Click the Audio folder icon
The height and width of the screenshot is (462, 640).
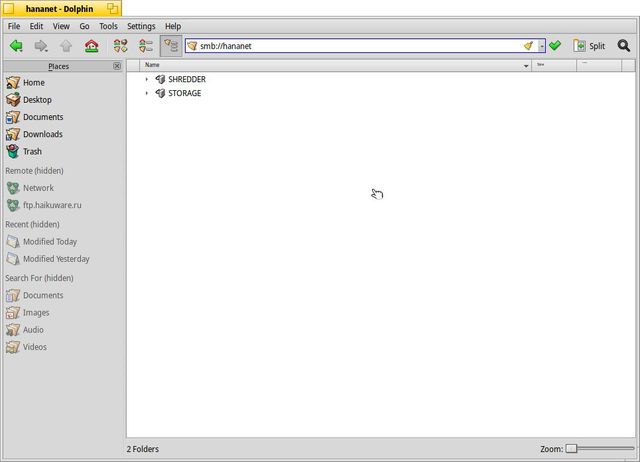click(x=13, y=330)
